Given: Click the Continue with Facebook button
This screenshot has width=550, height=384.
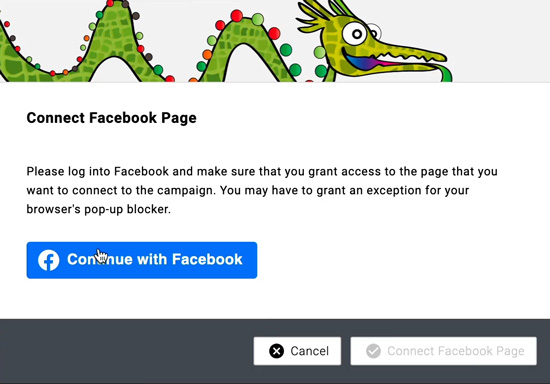Looking at the screenshot, I should 142,260.
